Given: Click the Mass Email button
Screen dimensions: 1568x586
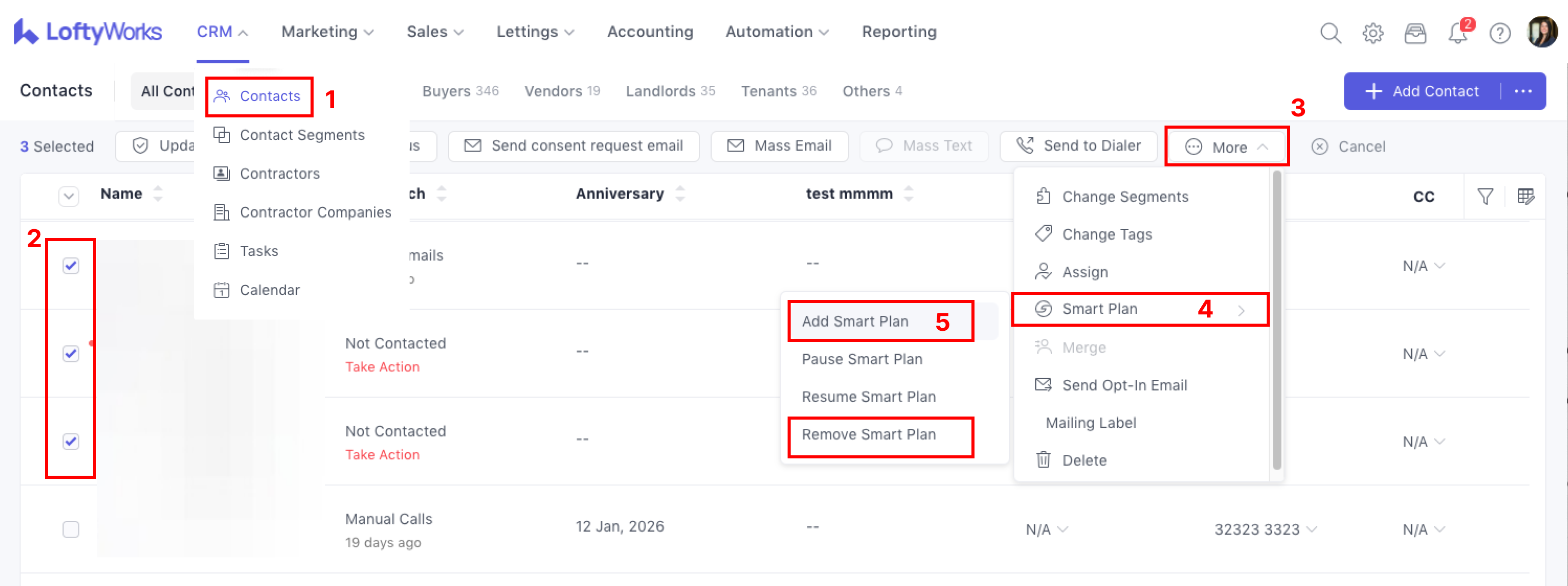Looking at the screenshot, I should coord(780,146).
